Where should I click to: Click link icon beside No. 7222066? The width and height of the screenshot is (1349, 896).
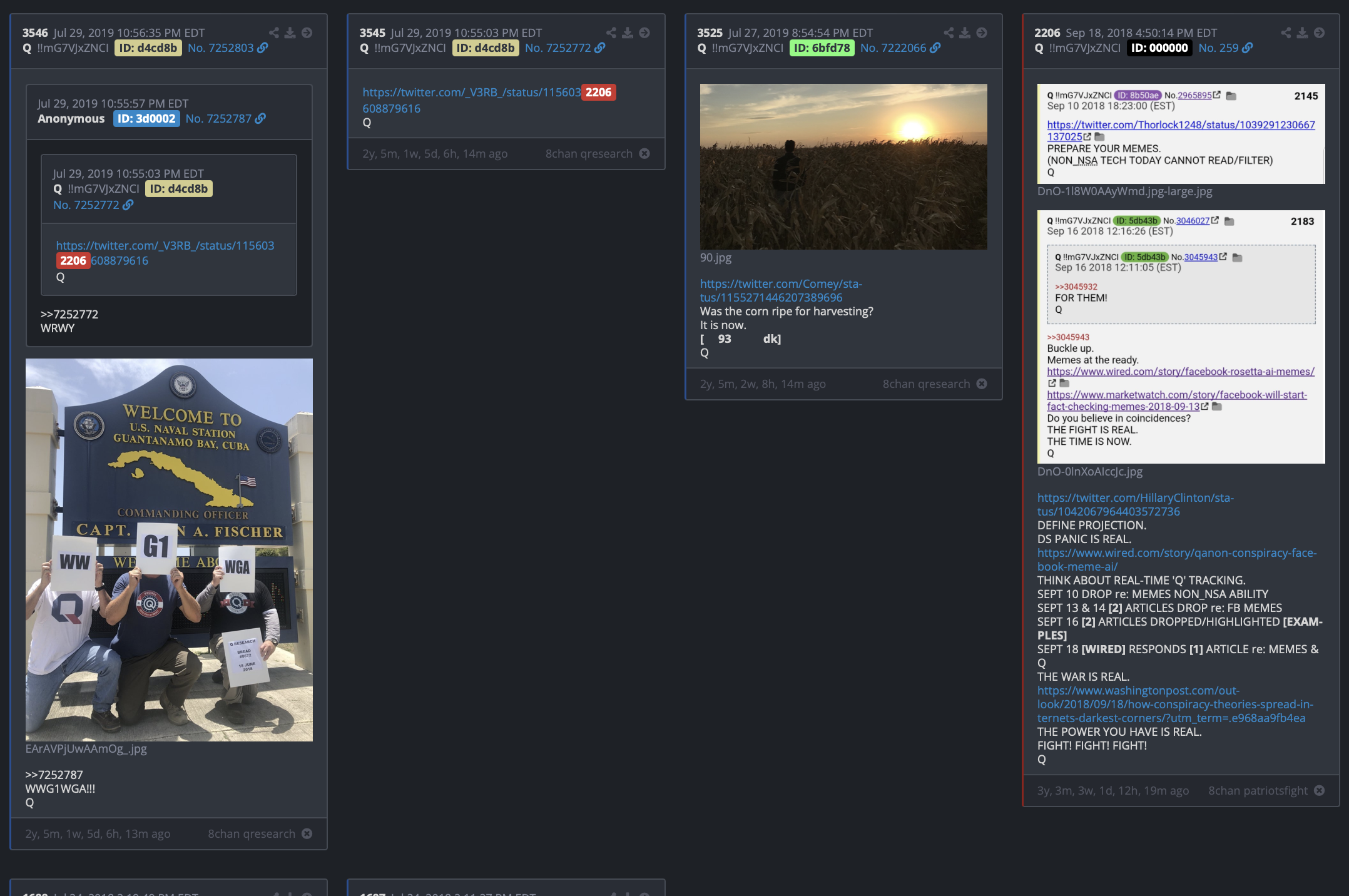(935, 48)
